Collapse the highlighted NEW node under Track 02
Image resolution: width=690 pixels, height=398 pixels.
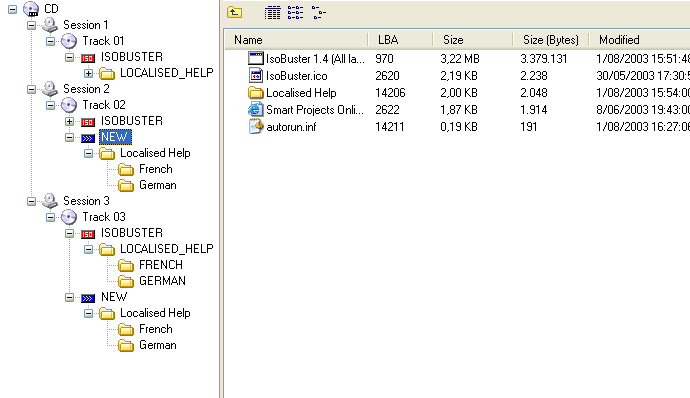[x=70, y=137]
